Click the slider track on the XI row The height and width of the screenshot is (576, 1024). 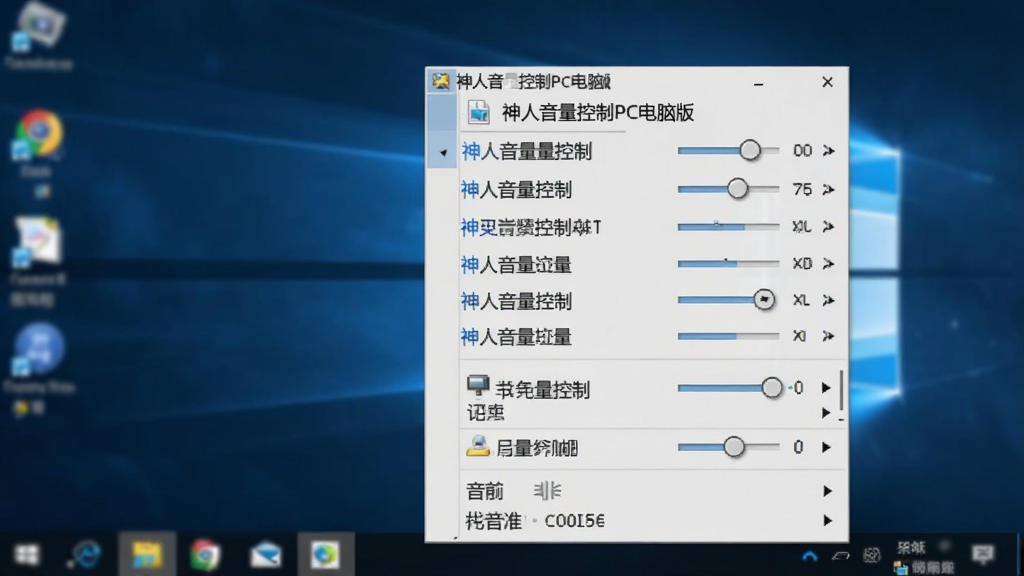[728, 336]
